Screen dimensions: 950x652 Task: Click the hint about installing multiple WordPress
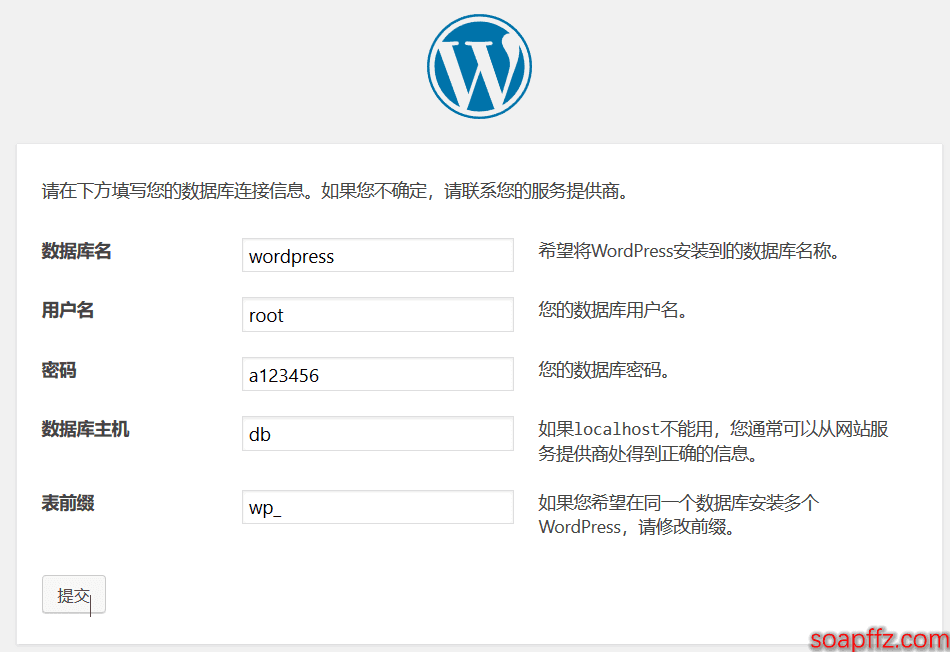tap(679, 514)
